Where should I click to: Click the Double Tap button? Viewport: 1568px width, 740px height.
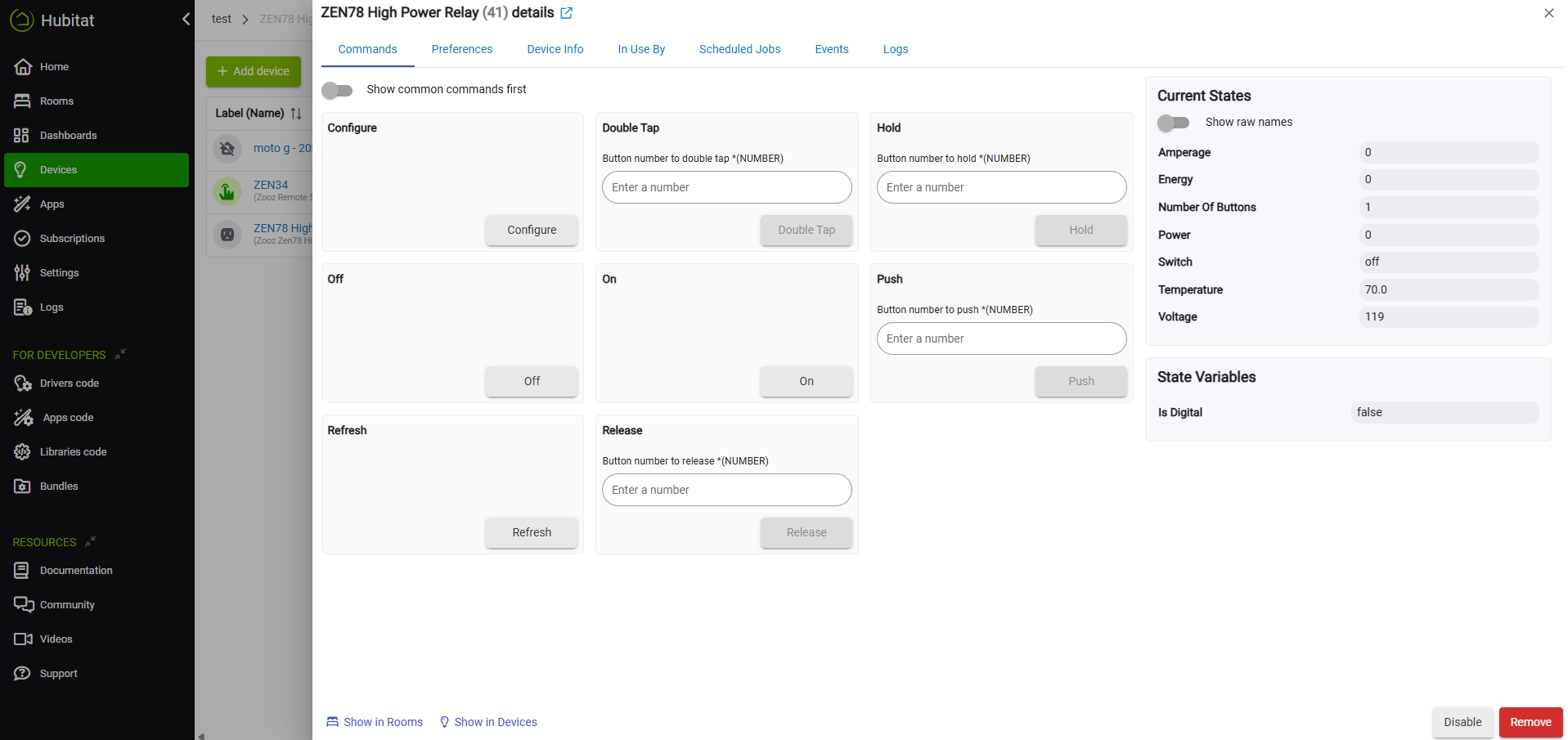(806, 230)
